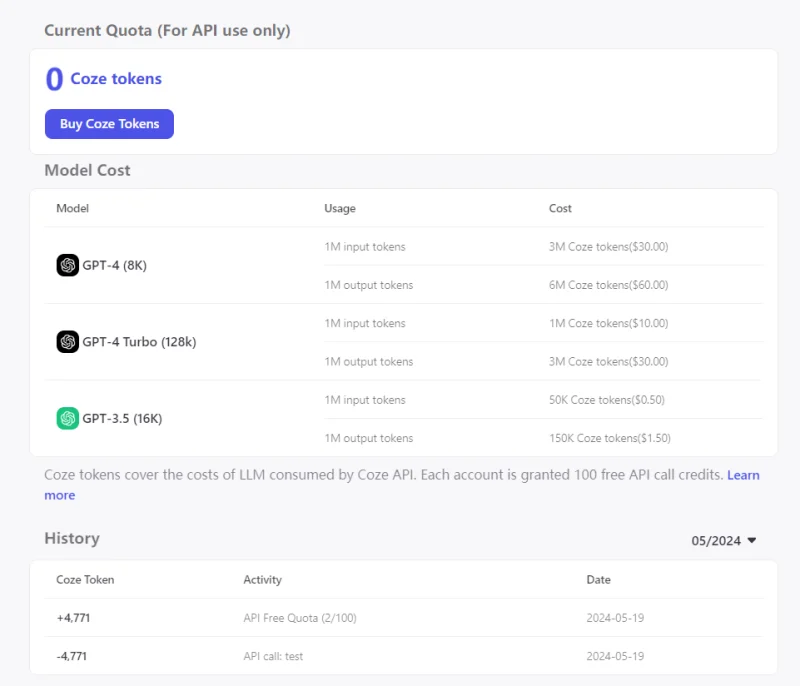Click the date of the +4,771 entry
The width and height of the screenshot is (800, 686).
click(x=615, y=618)
